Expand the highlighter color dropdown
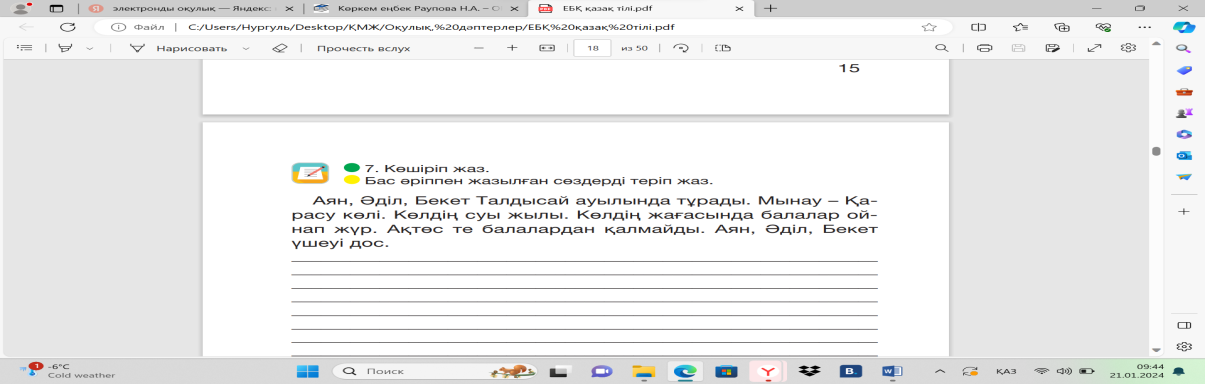This screenshot has height=384, width=1205. (x=90, y=48)
